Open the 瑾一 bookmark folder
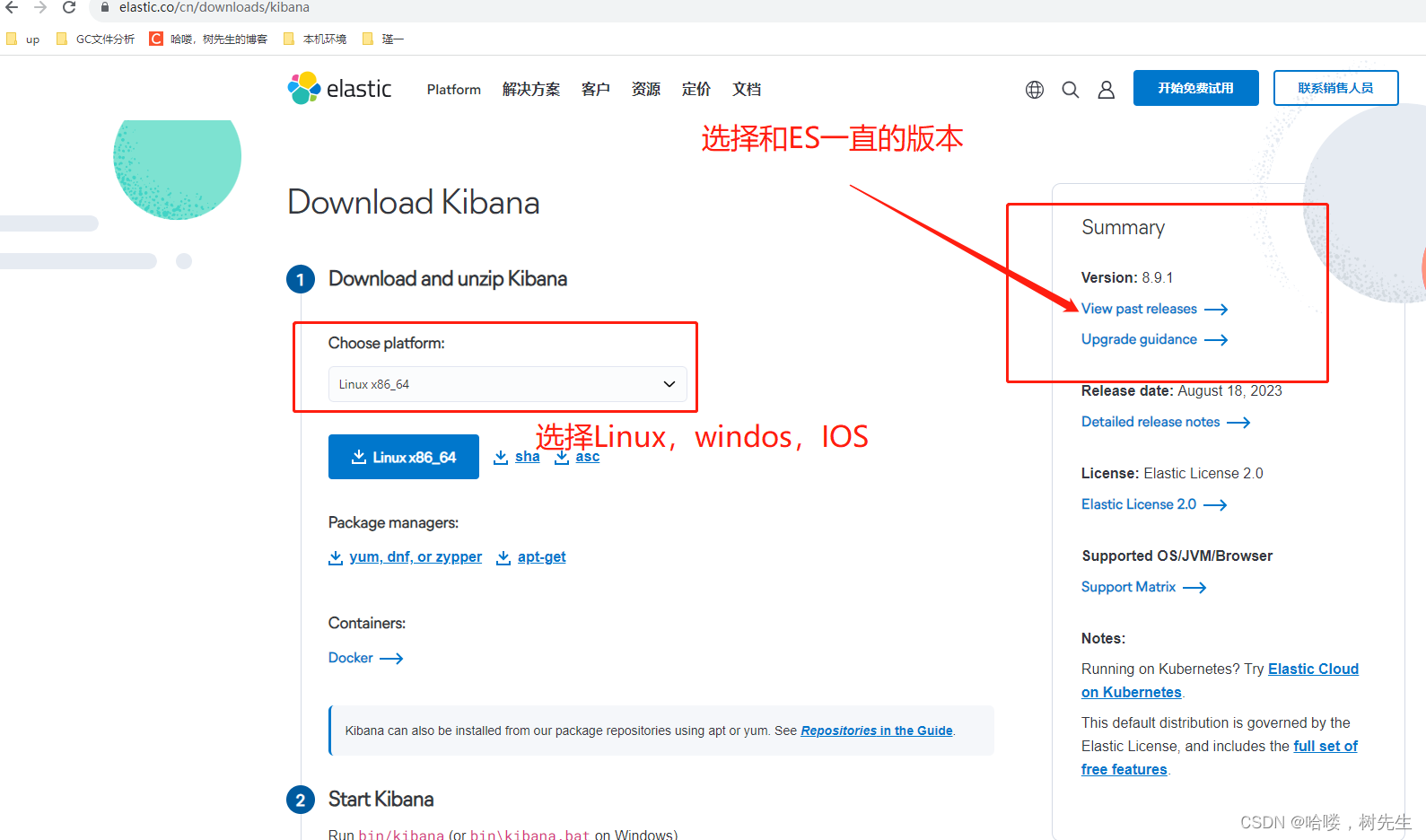1426x840 pixels. coord(383,39)
